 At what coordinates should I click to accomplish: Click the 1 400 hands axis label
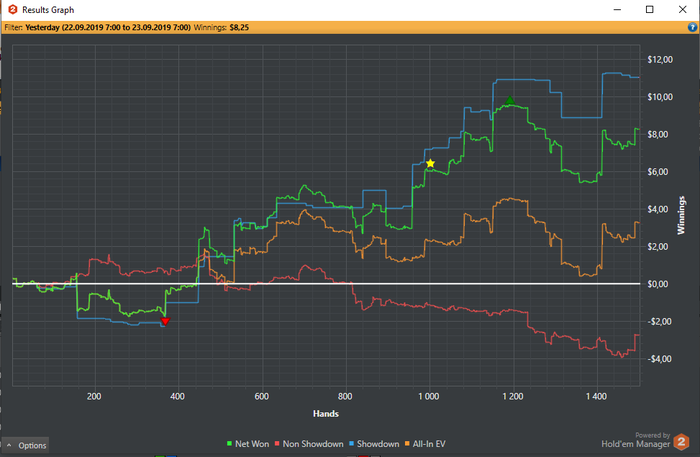(x=596, y=396)
